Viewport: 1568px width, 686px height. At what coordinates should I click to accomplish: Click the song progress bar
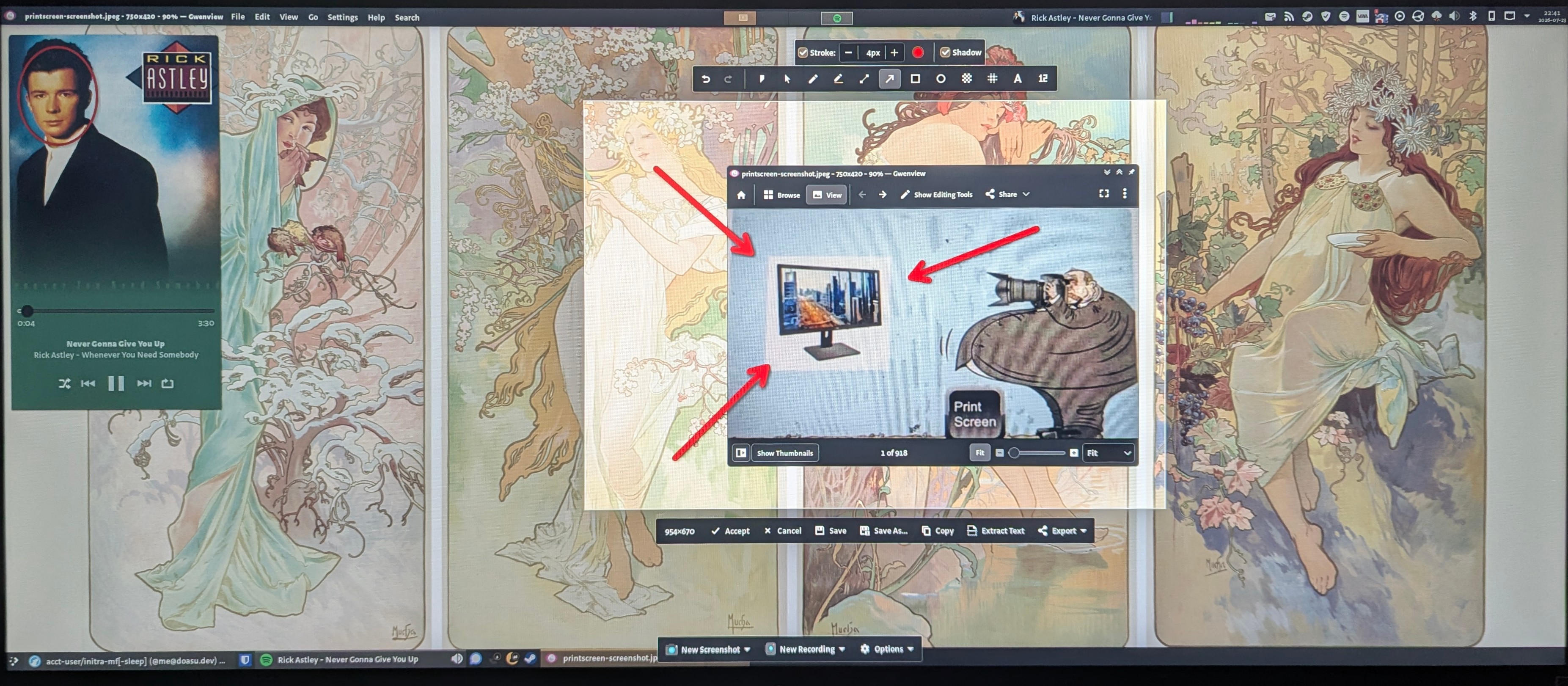coord(116,311)
